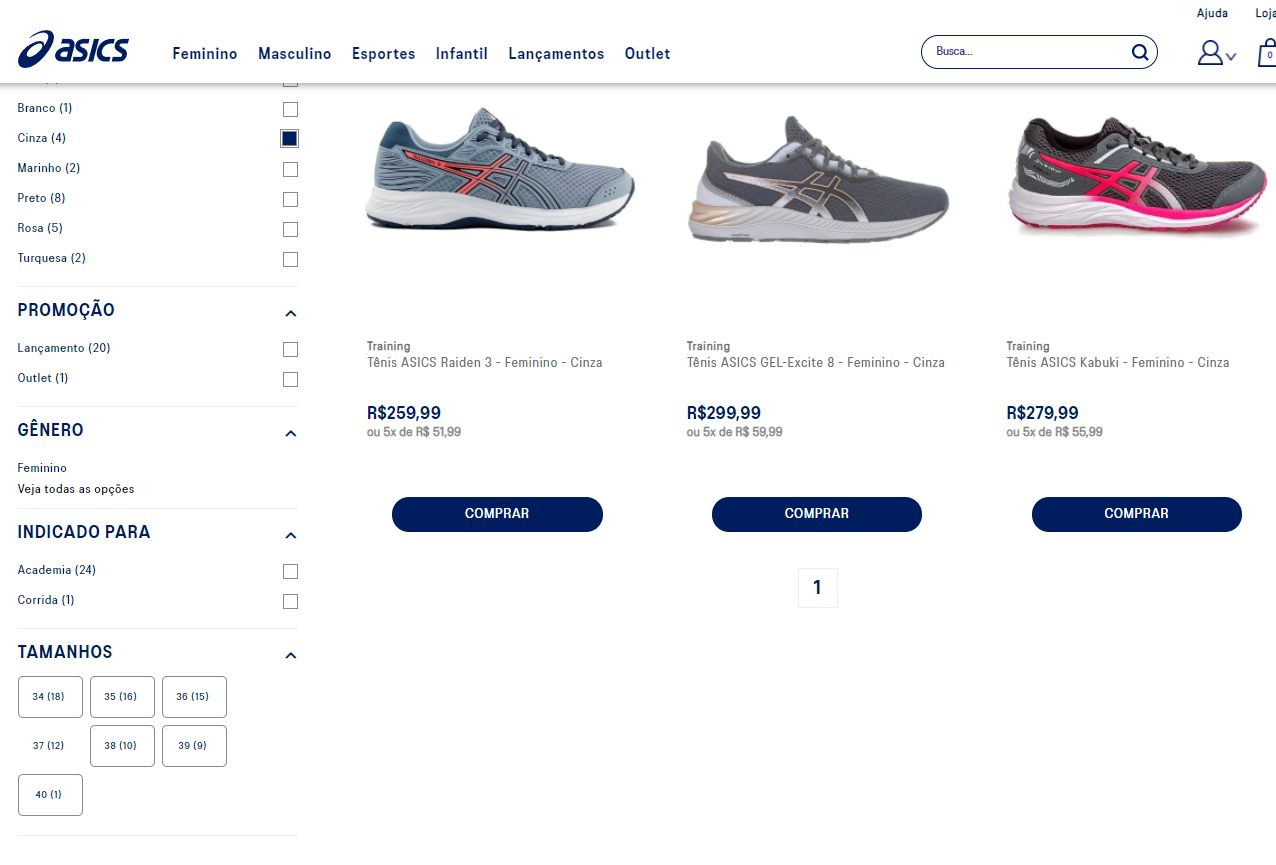This screenshot has height=865, width=1276.
Task: Check the Marinho color filter
Action: click(290, 169)
